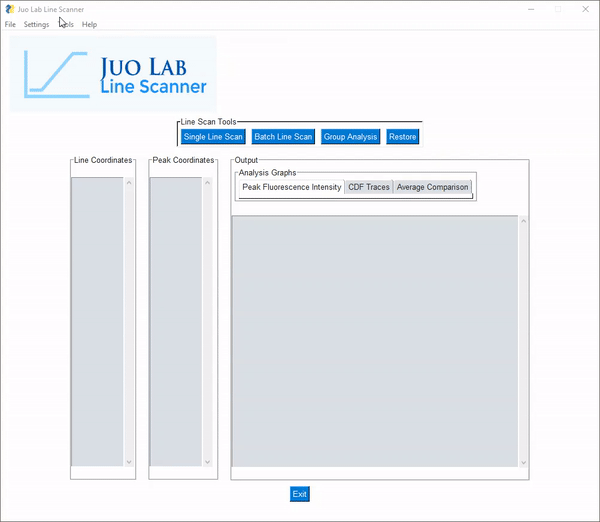The height and width of the screenshot is (522, 600).
Task: Select the CDF Traces tab
Action: click(x=369, y=187)
